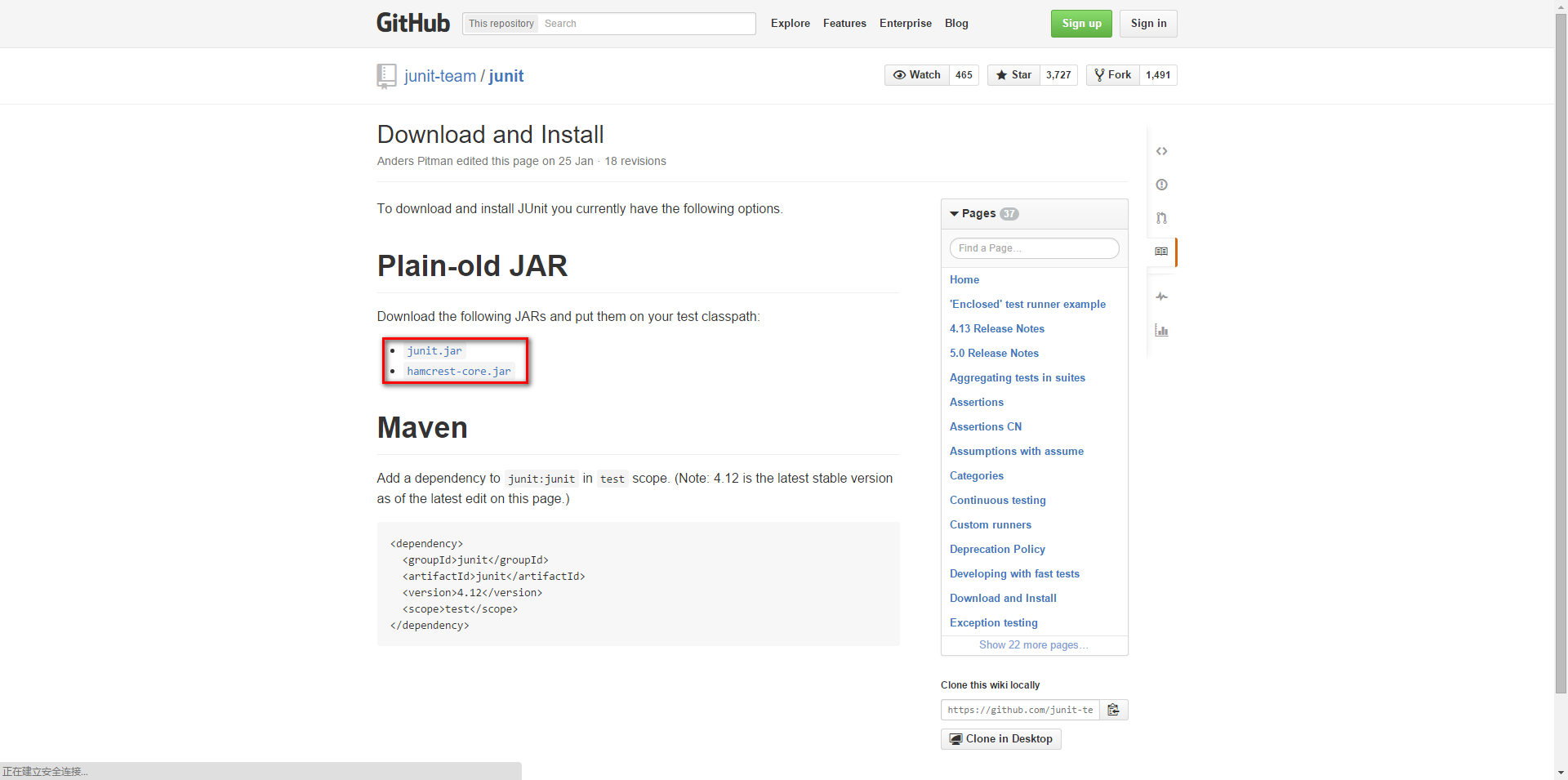This screenshot has height=780, width=1568.
Task: Open 'Enclosed' test runner example page
Action: click(1027, 304)
